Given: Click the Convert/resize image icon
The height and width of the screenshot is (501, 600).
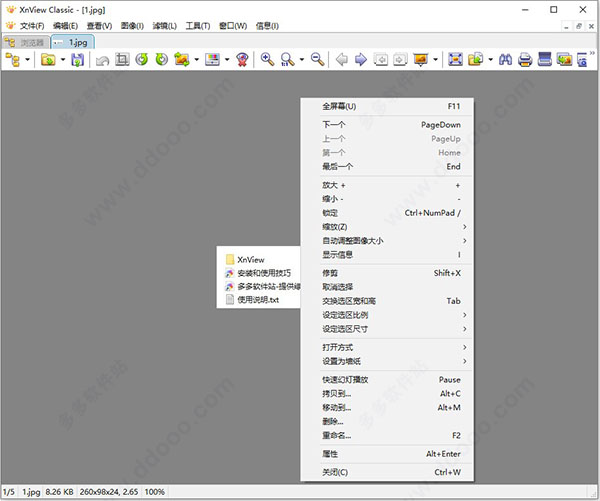Looking at the screenshot, I should (x=182, y=60).
